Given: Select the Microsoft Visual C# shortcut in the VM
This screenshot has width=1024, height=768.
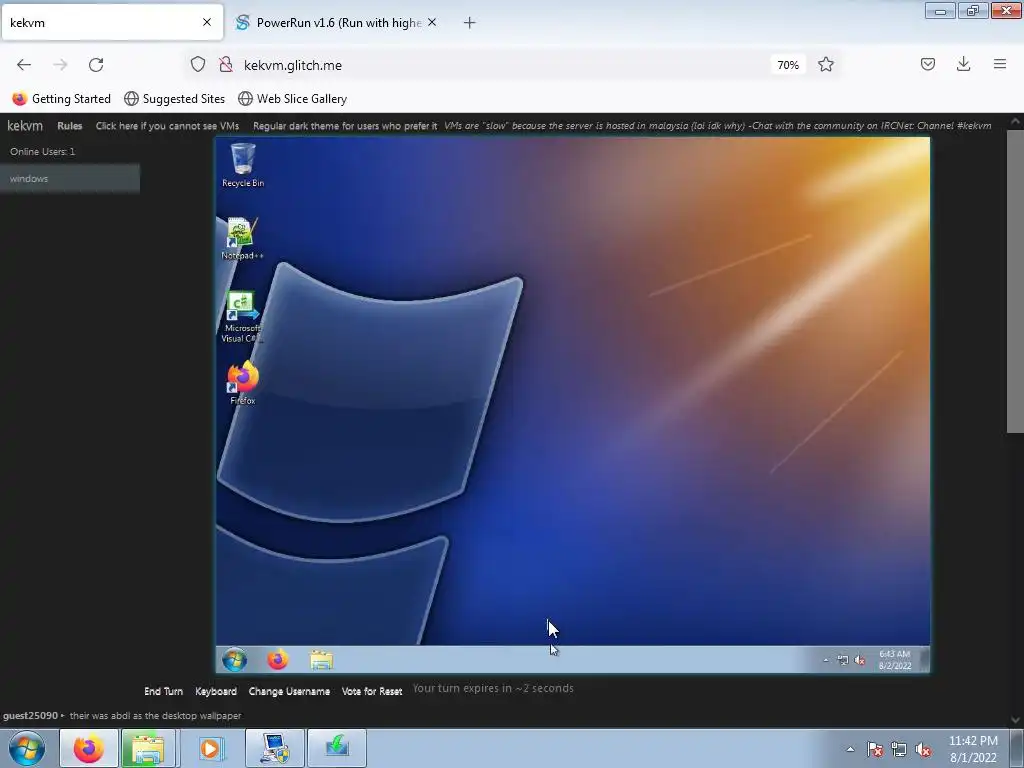Looking at the screenshot, I should (242, 317).
